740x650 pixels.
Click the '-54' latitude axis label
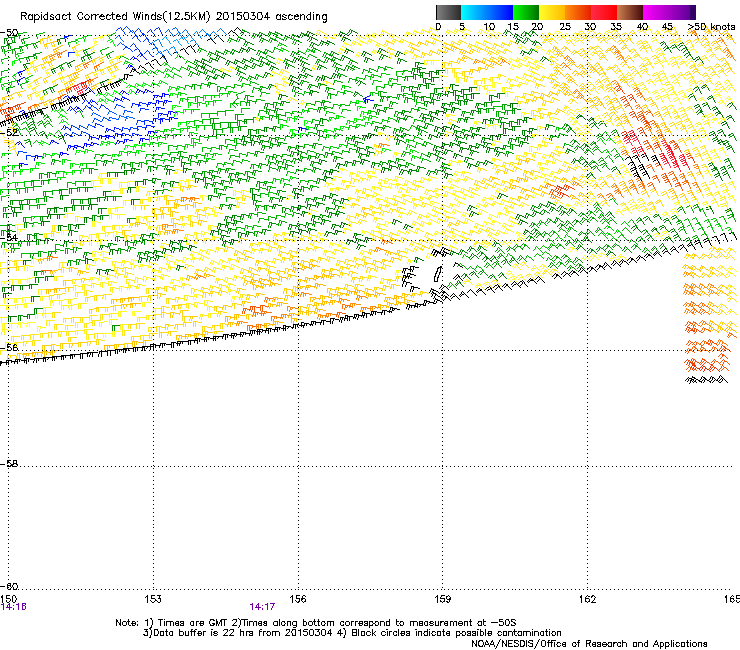tap(9, 237)
